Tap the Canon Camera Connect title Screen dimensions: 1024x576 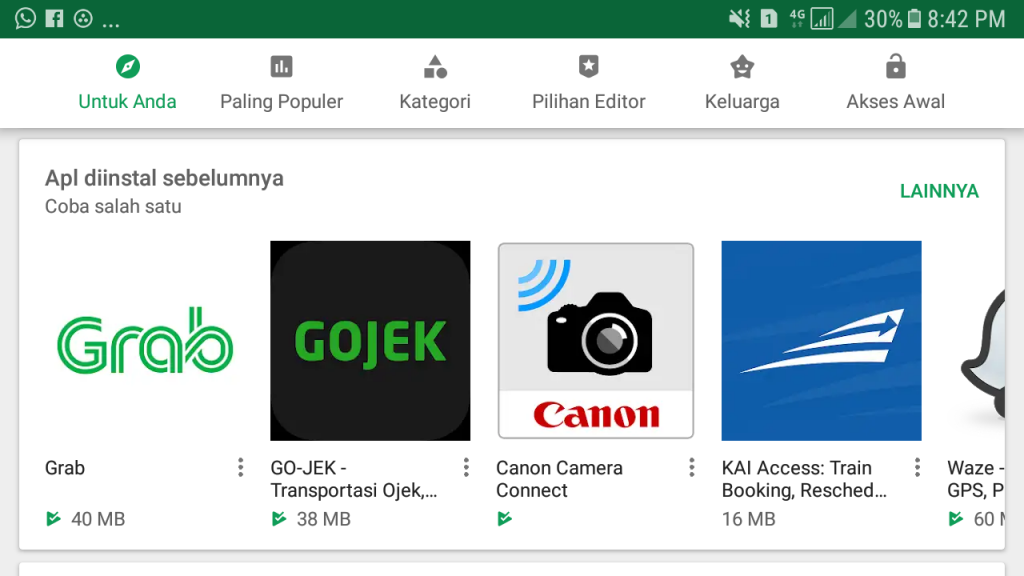click(x=560, y=479)
